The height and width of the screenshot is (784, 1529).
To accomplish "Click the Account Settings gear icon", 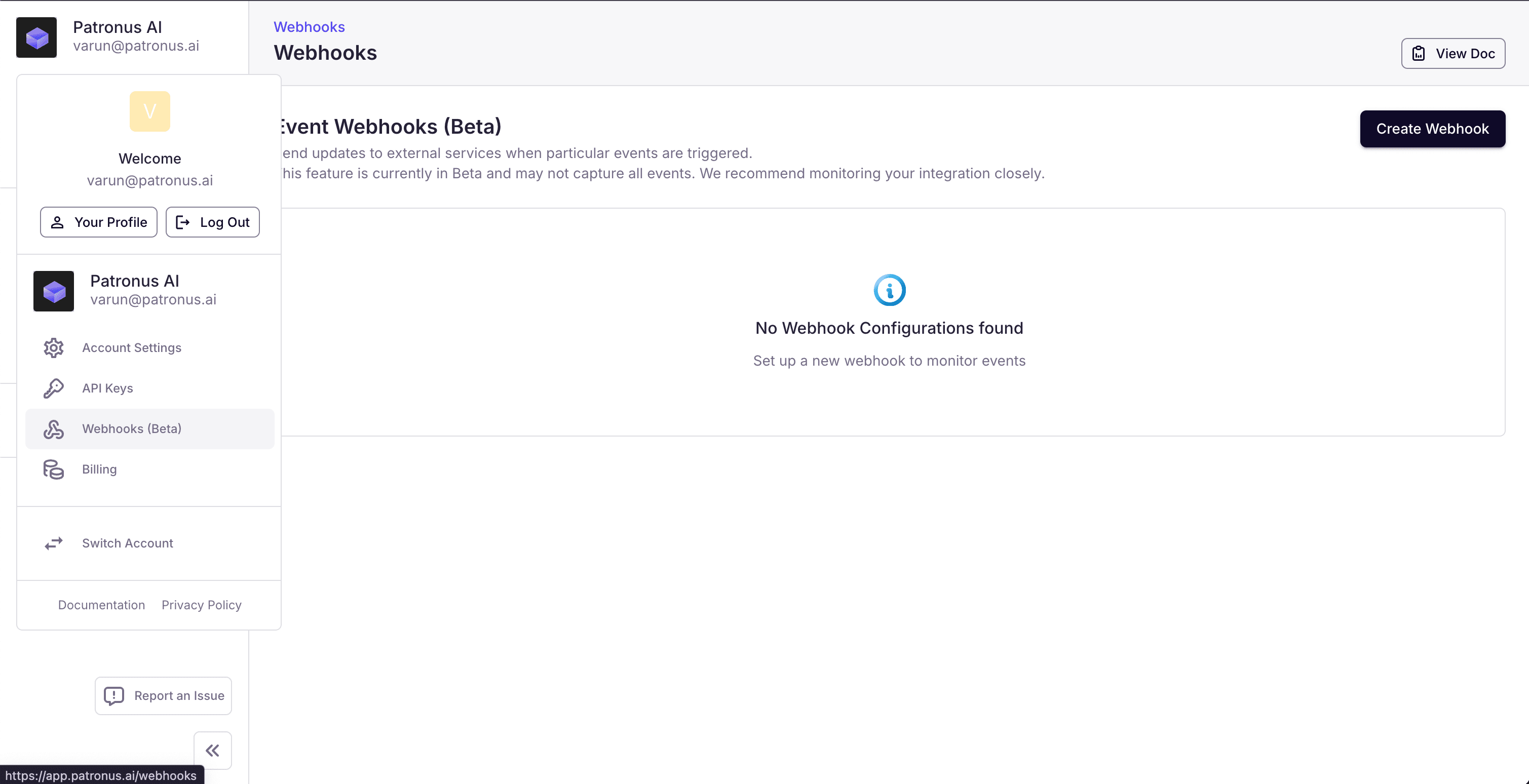I will point(53,348).
